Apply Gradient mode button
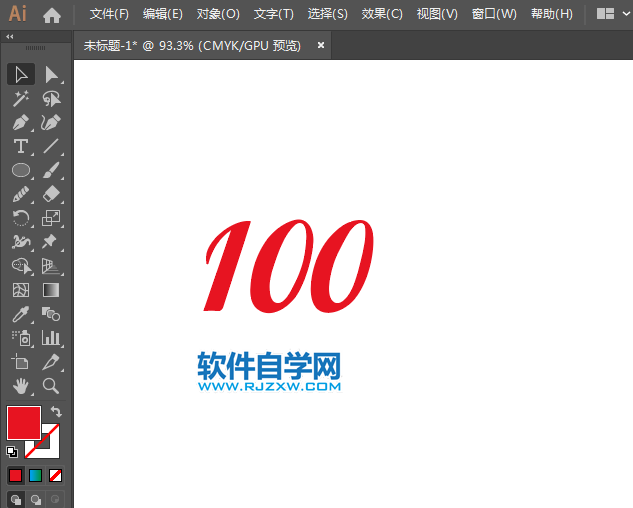The height and width of the screenshot is (508, 633). [x=36, y=476]
